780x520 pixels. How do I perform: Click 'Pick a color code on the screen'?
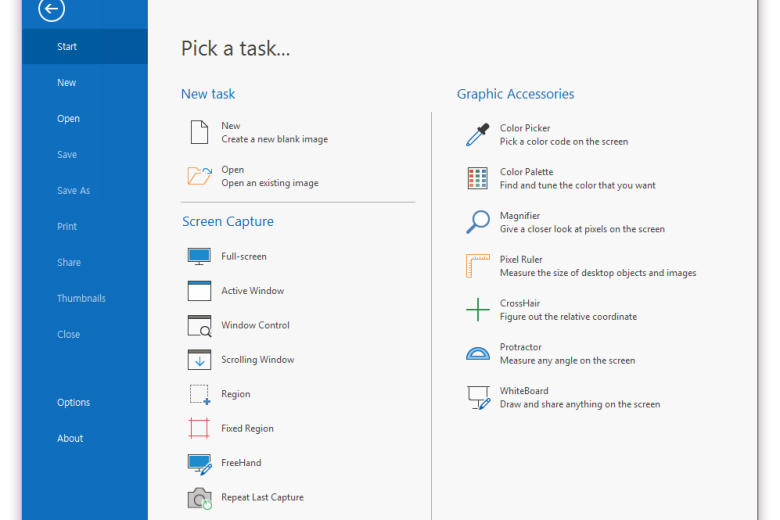coord(564,142)
